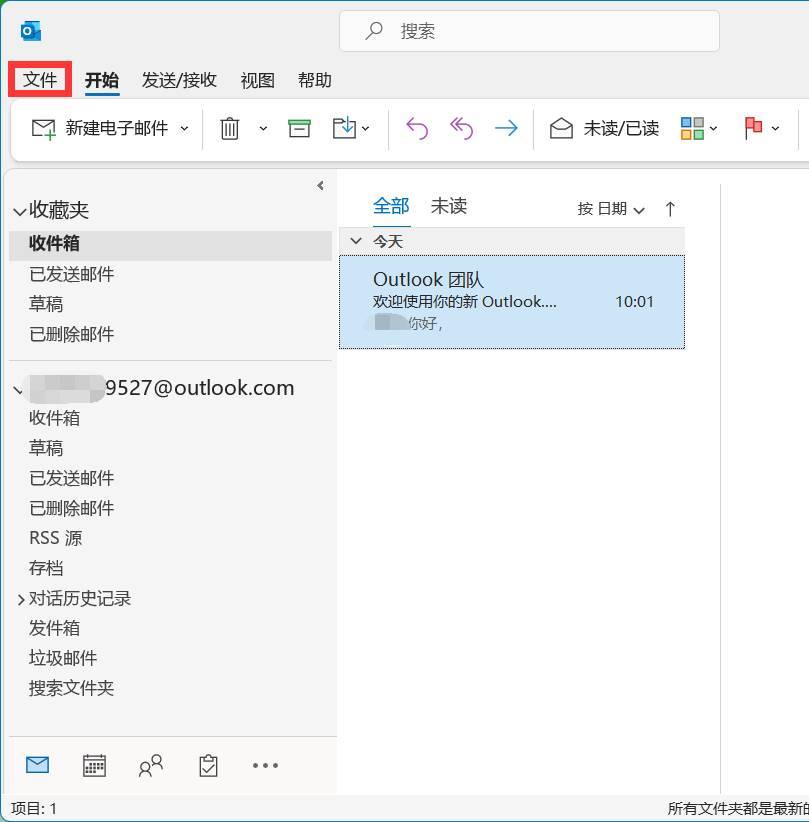This screenshot has height=822, width=809.
Task: Select the Delete (trash) icon
Action: pyautogui.click(x=229, y=128)
